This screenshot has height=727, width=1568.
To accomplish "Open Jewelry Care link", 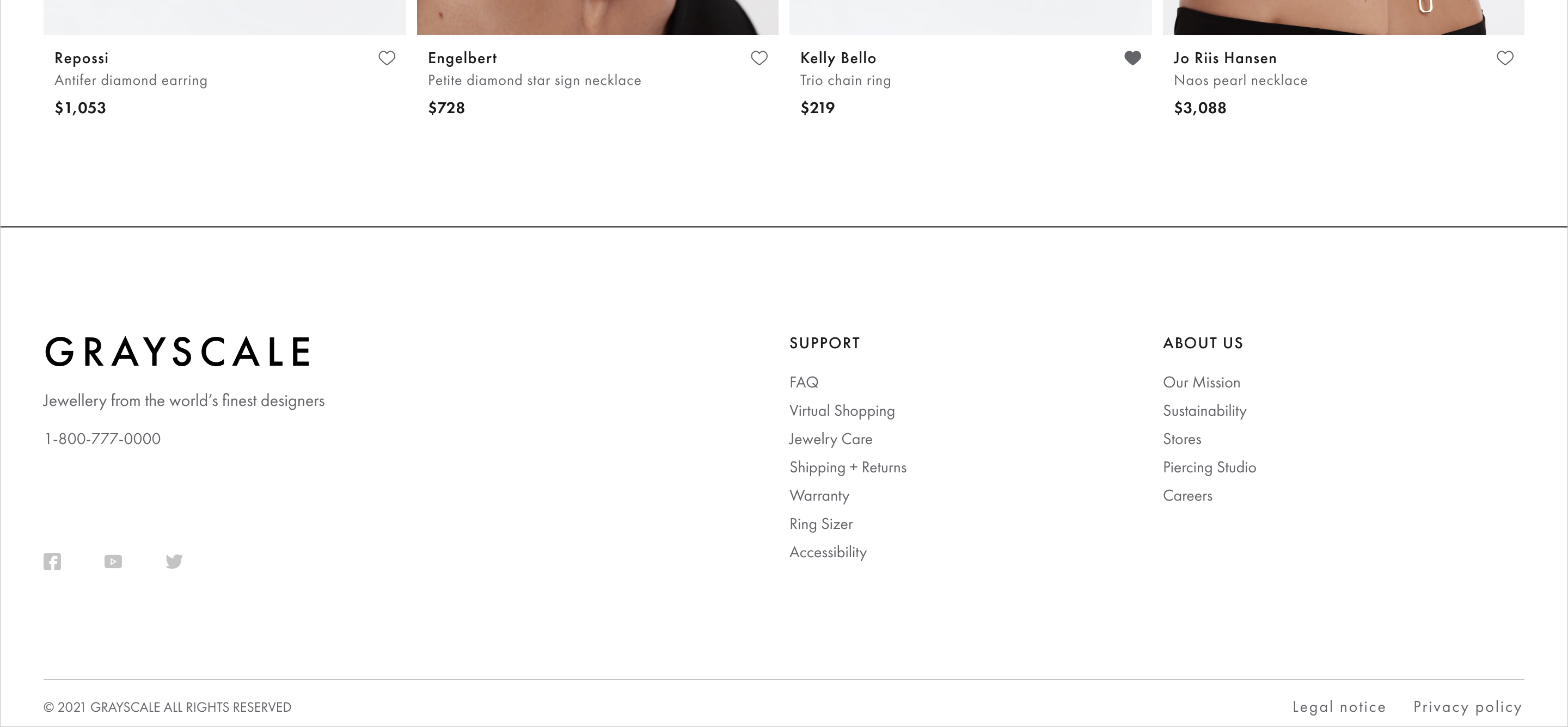I will click(831, 439).
